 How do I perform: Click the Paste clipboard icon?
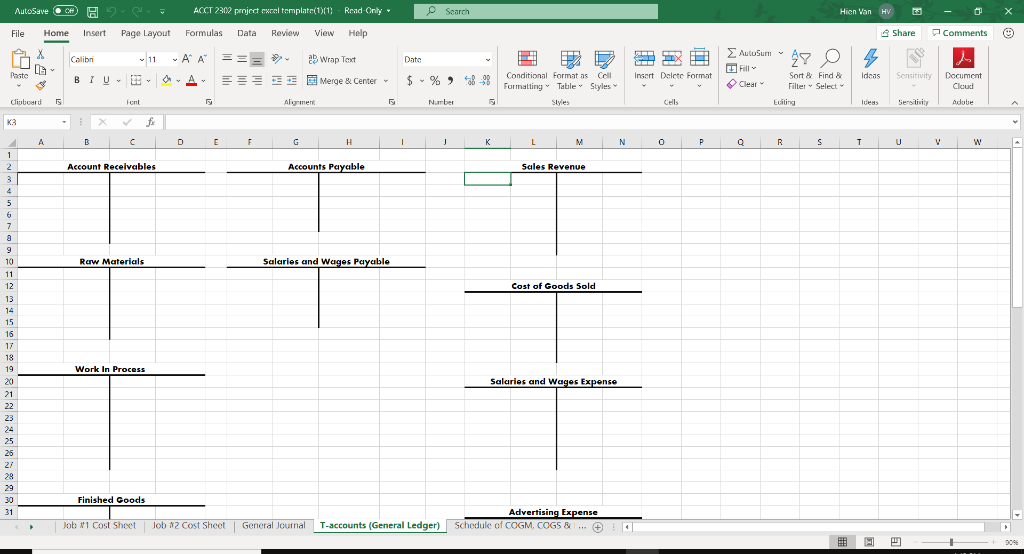[x=20, y=61]
